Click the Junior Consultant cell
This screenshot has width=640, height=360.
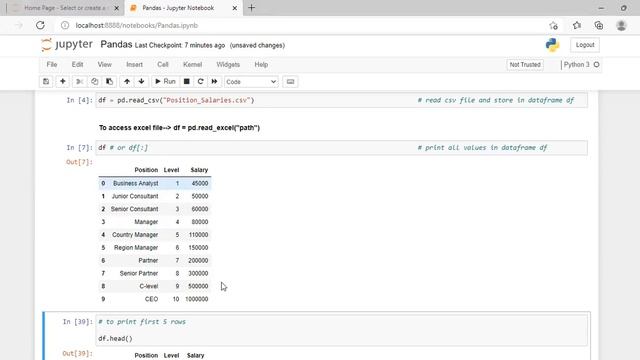[135, 196]
